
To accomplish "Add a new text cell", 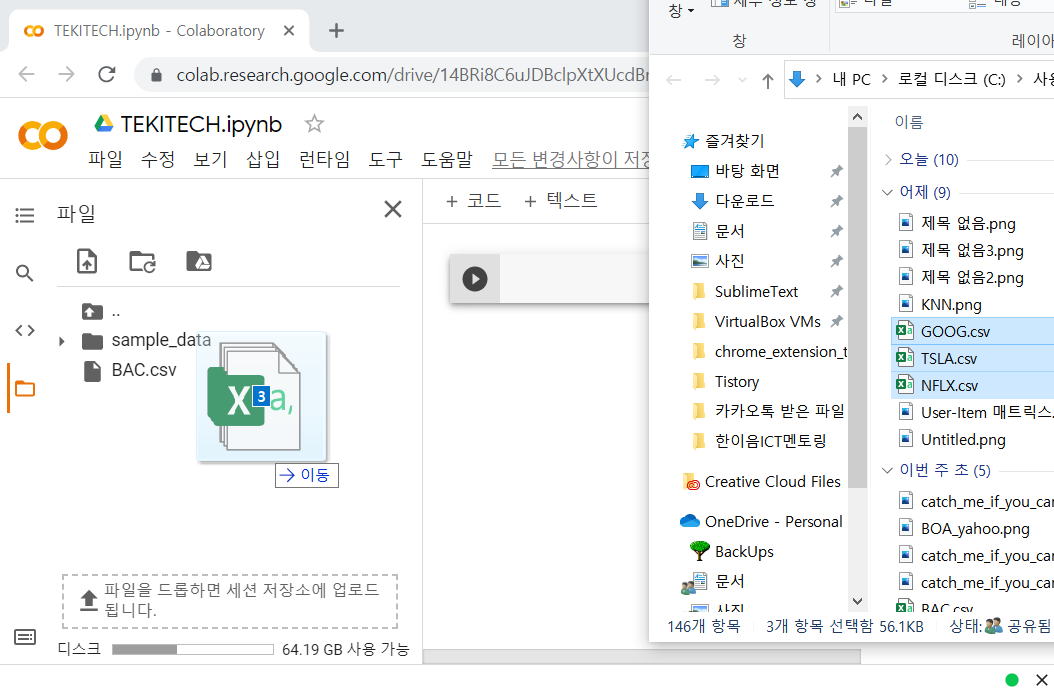I will click(x=561, y=201).
